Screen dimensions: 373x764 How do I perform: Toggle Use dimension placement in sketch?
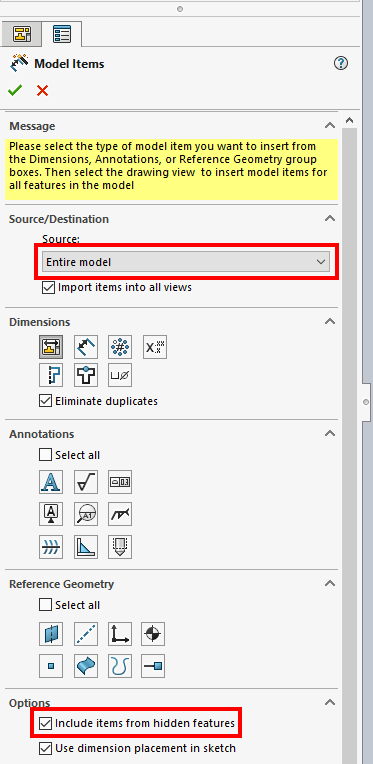[45, 748]
